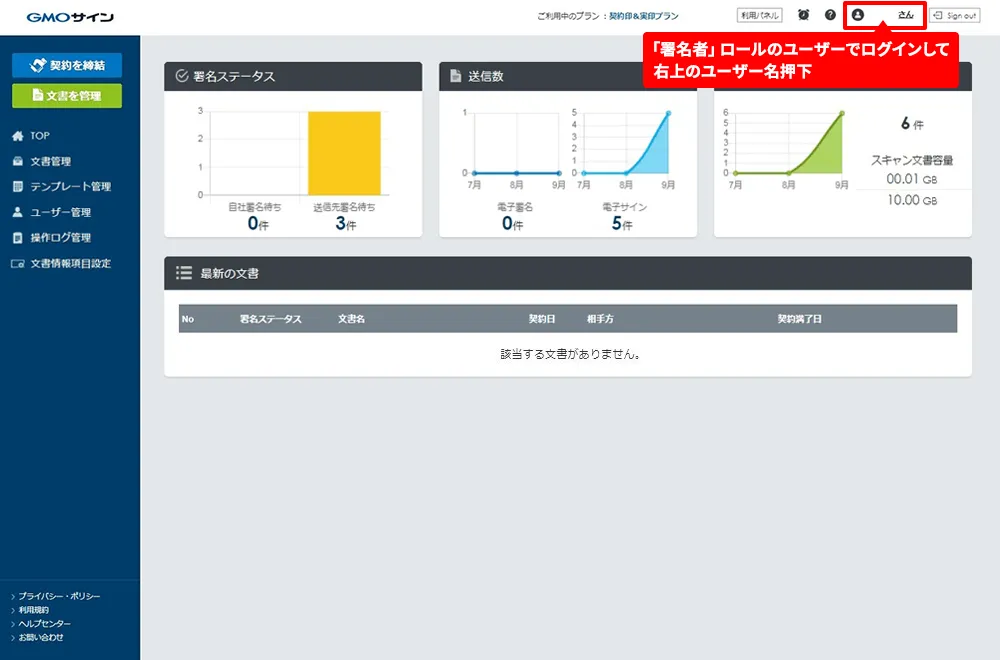Open help via the question mark icon
Viewport: 1000px width, 660px height.
830,15
